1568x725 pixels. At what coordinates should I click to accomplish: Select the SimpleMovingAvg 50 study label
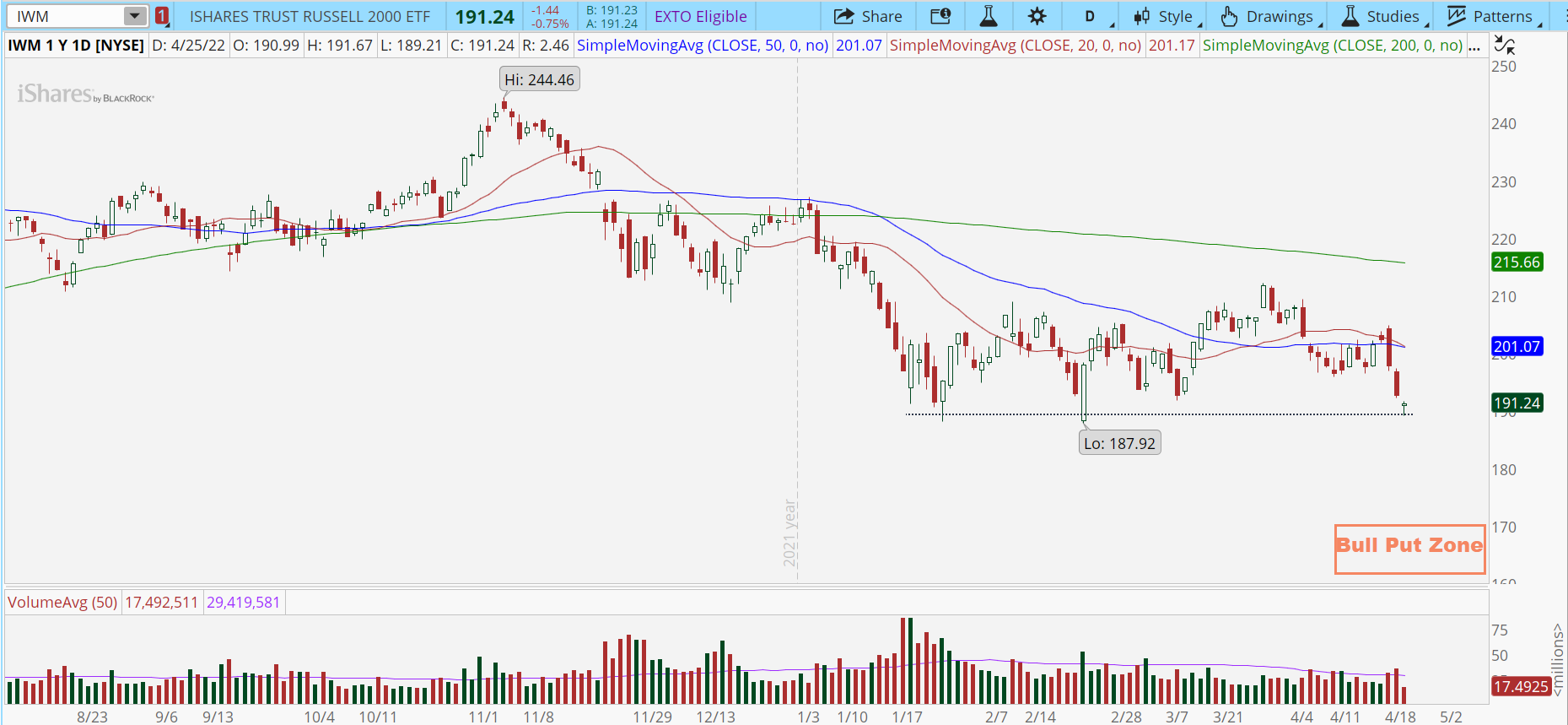703,46
